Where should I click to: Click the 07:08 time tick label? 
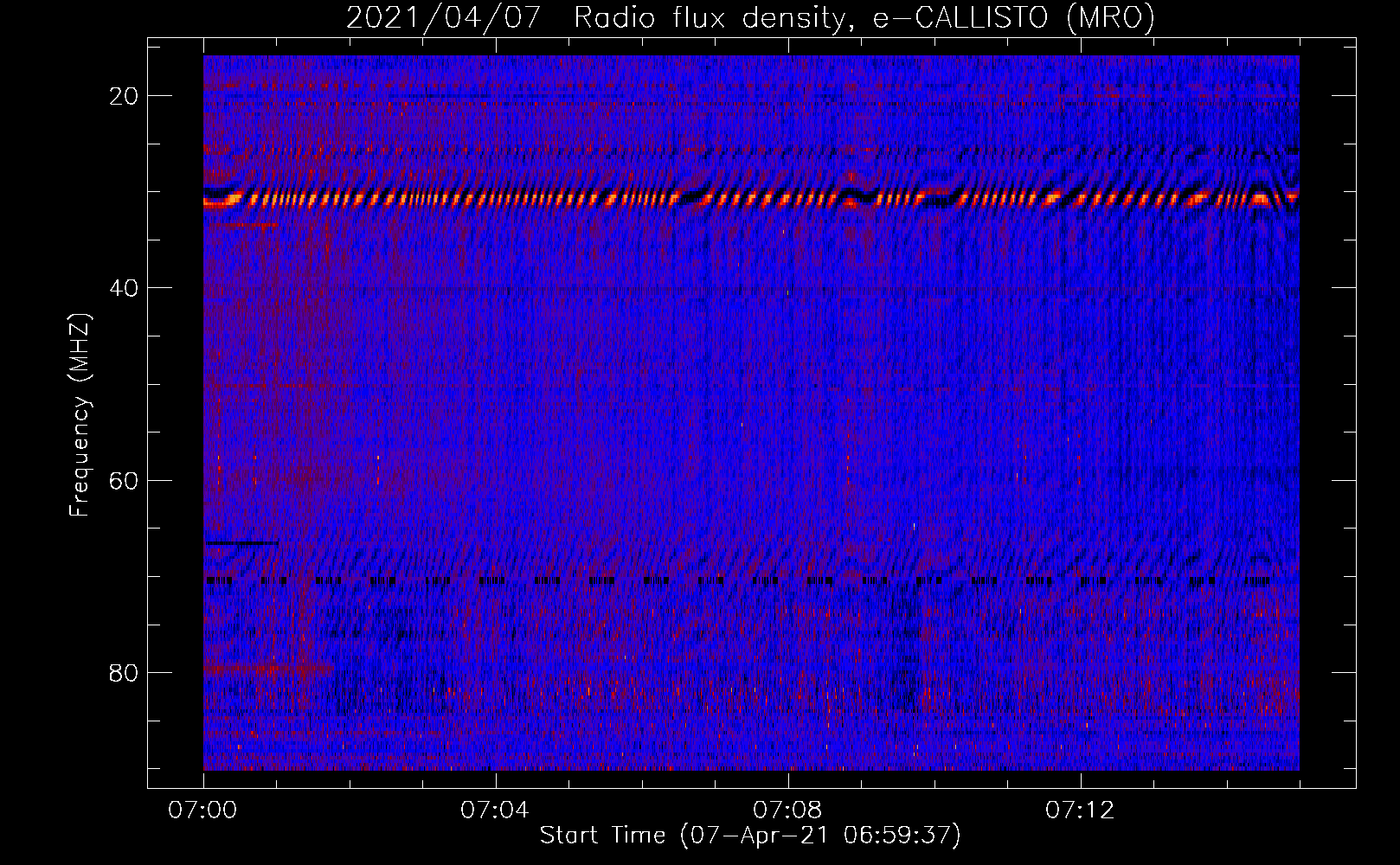tap(787, 811)
